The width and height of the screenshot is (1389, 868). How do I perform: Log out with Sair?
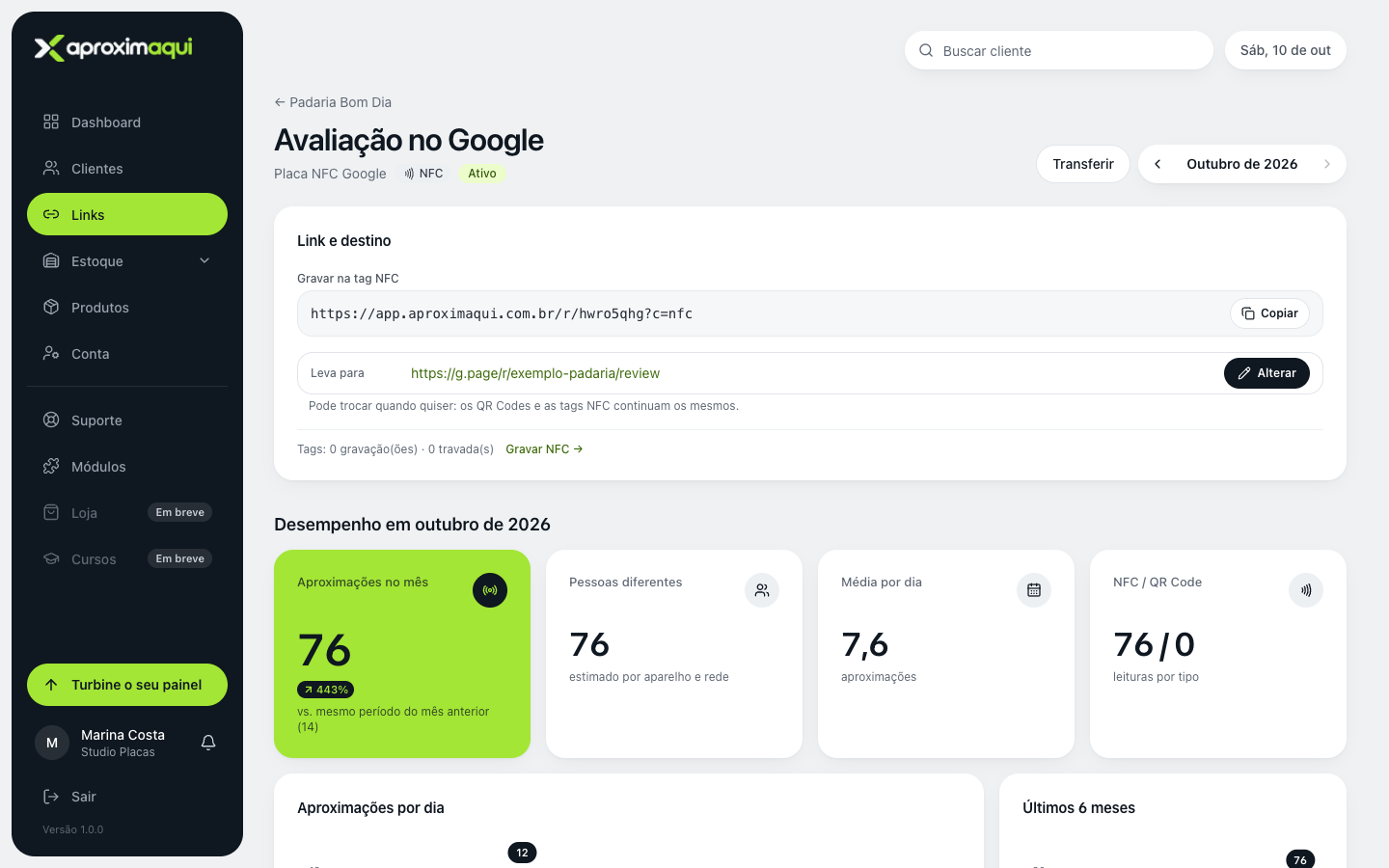tap(127, 797)
